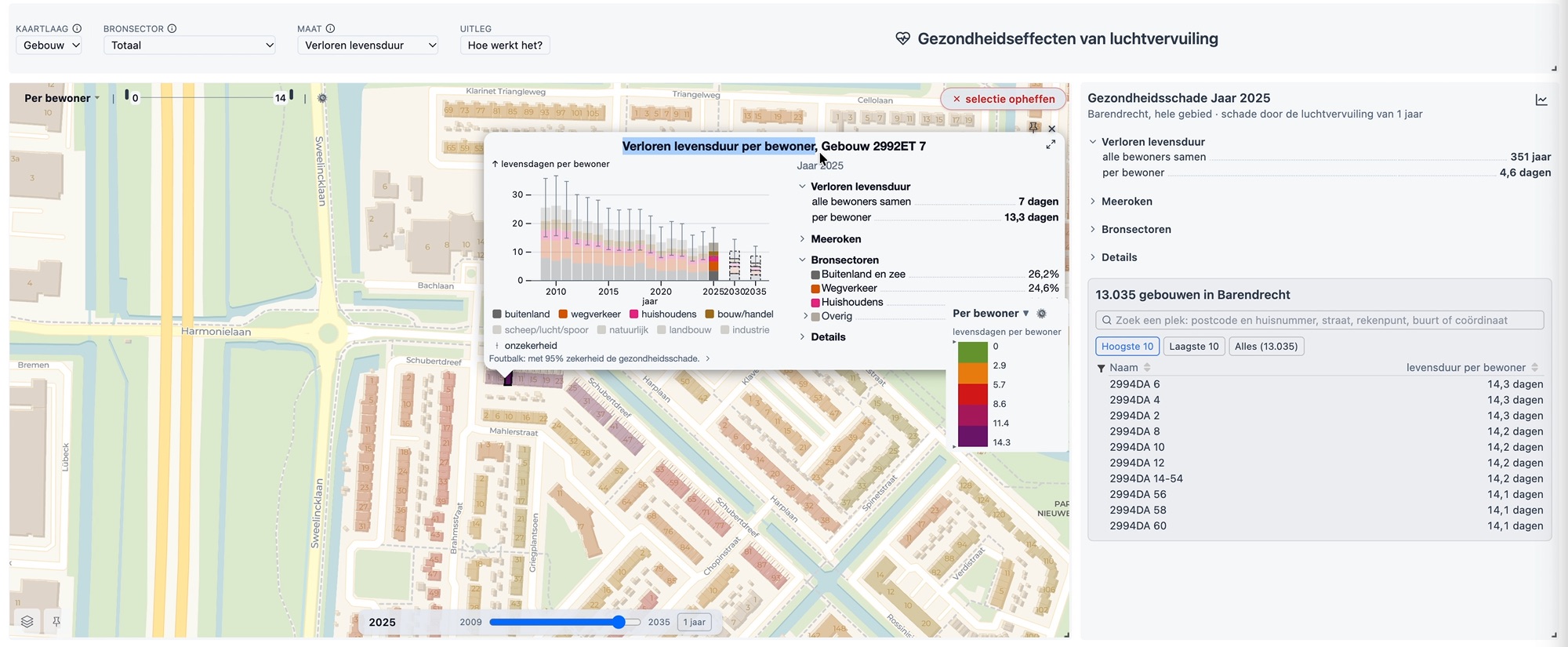Toggle the scheep/lucht/spoor series in chart legend
Image resolution: width=1568 pixels, height=647 pixels.
pos(540,330)
